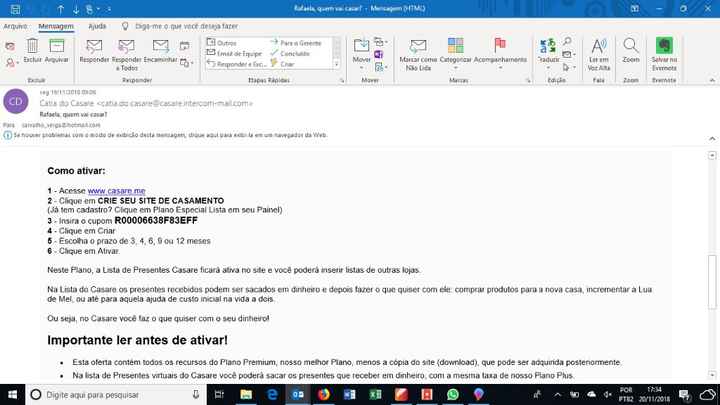The image size is (720, 405).
Task: Click Salvar no Evernote
Action: pyautogui.click(x=664, y=55)
